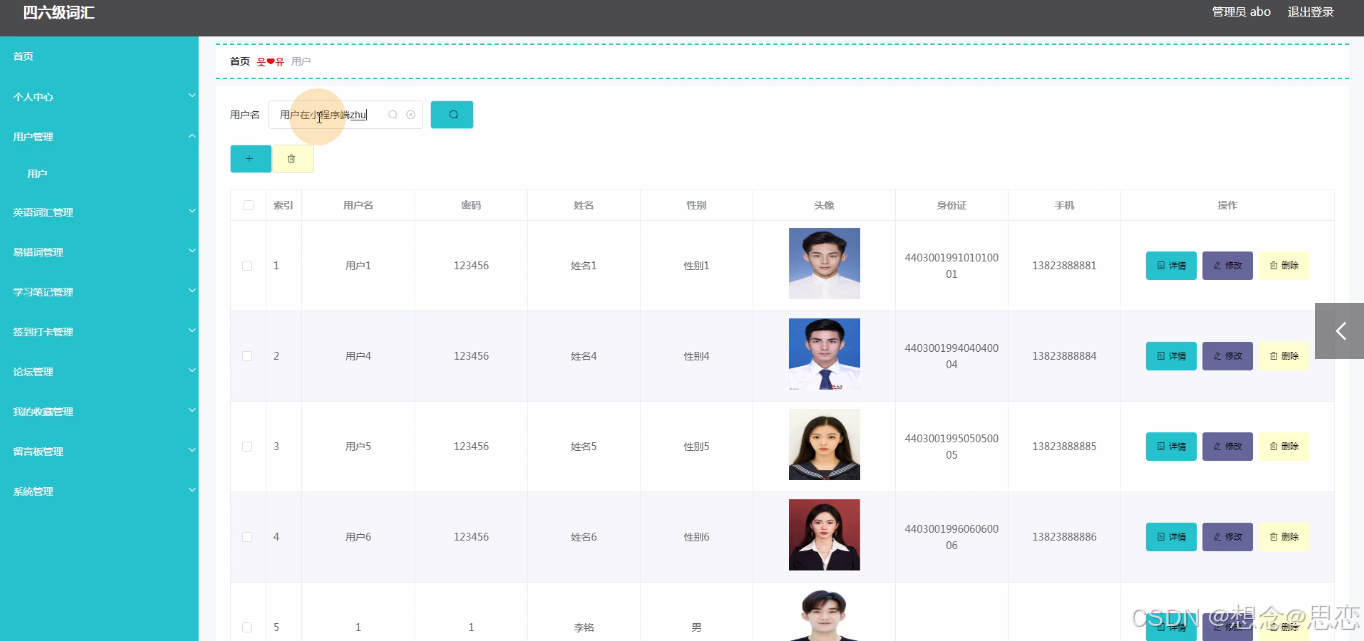
Task: Show 详情 for 用户5
Action: click(x=1171, y=446)
